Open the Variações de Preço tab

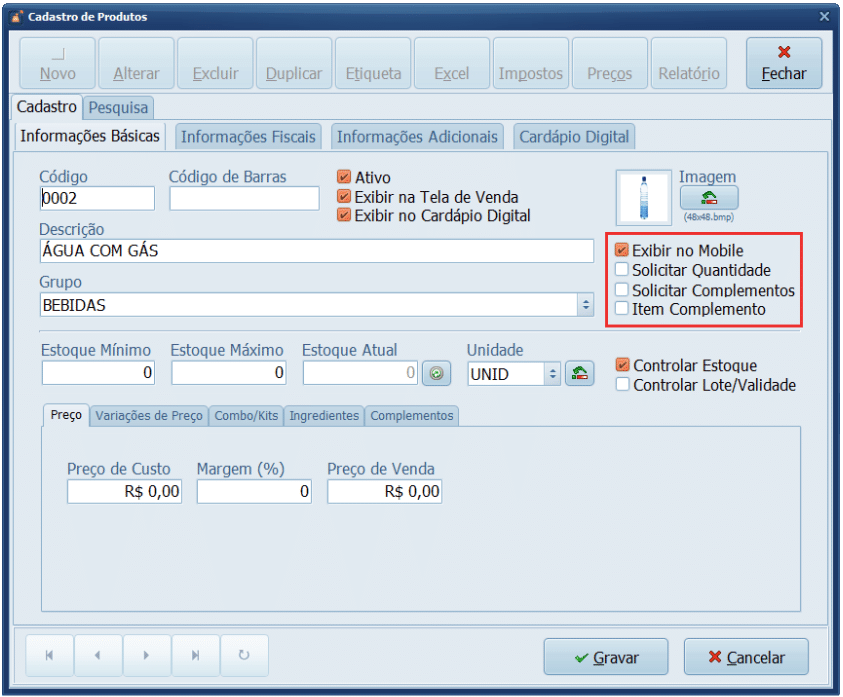coord(148,416)
